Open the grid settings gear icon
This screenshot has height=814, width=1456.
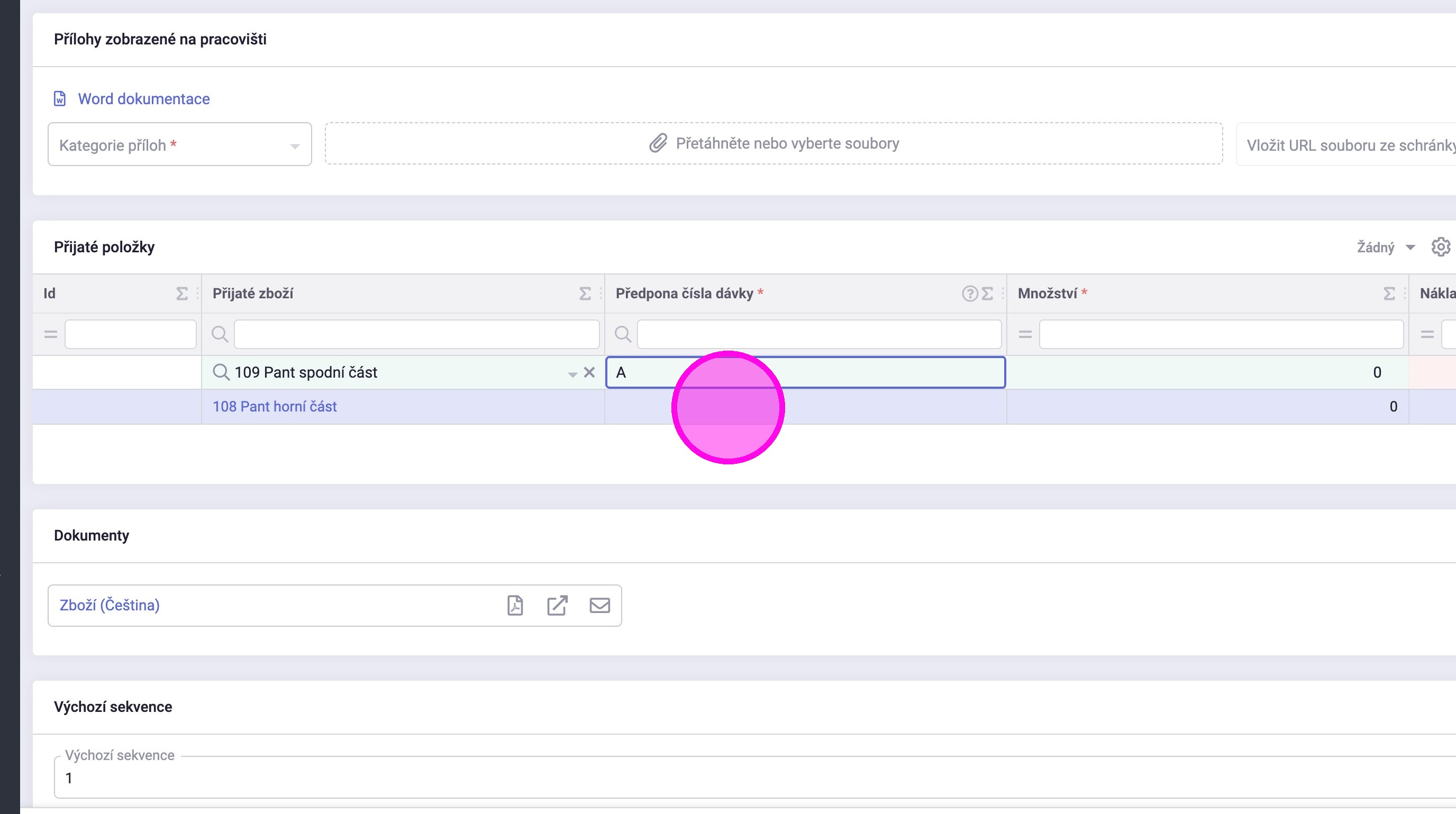pyautogui.click(x=1441, y=247)
